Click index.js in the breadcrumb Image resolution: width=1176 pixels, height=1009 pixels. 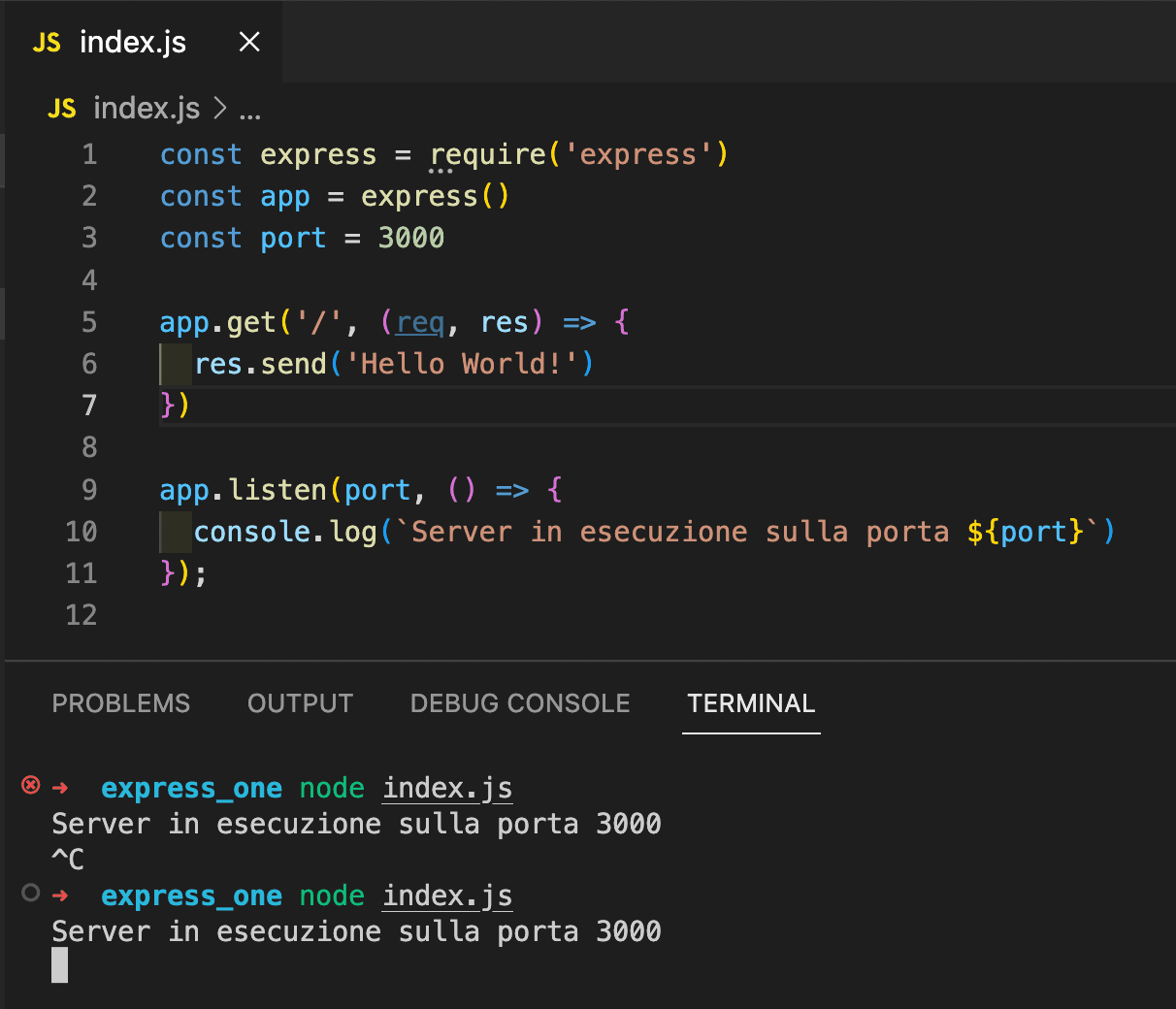pyautogui.click(x=147, y=109)
